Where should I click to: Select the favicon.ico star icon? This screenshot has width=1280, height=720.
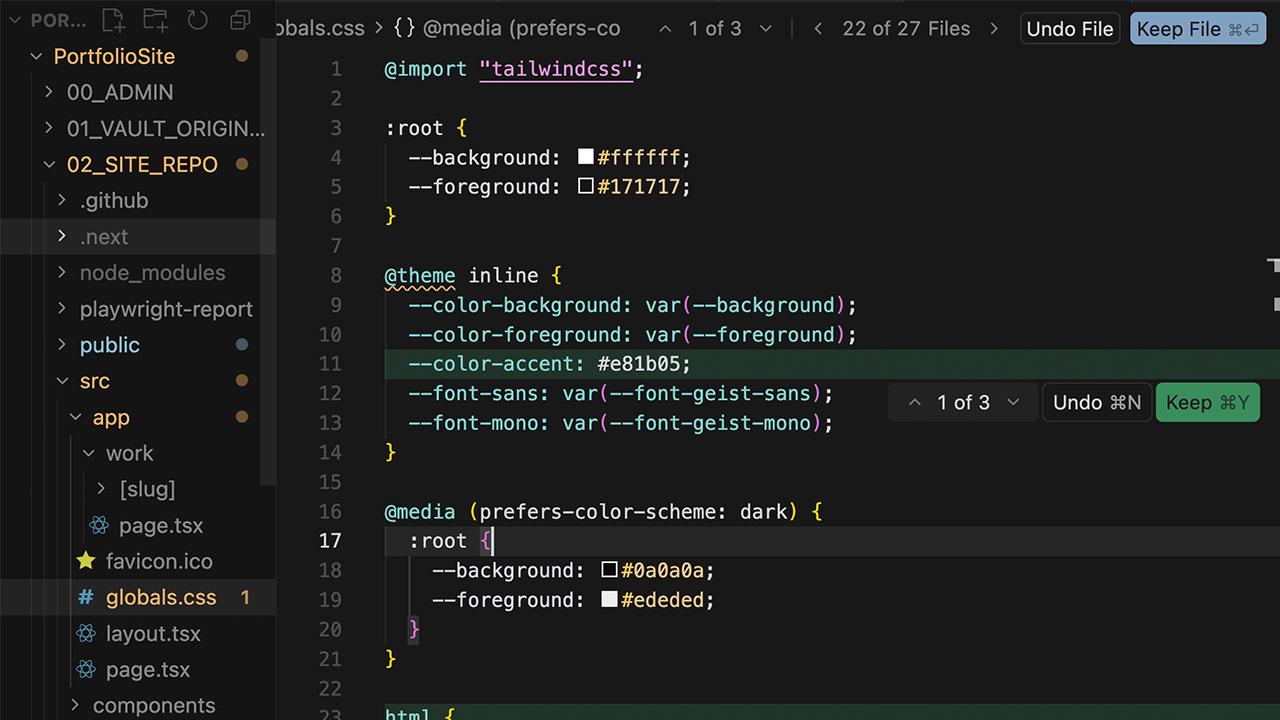tap(88, 561)
